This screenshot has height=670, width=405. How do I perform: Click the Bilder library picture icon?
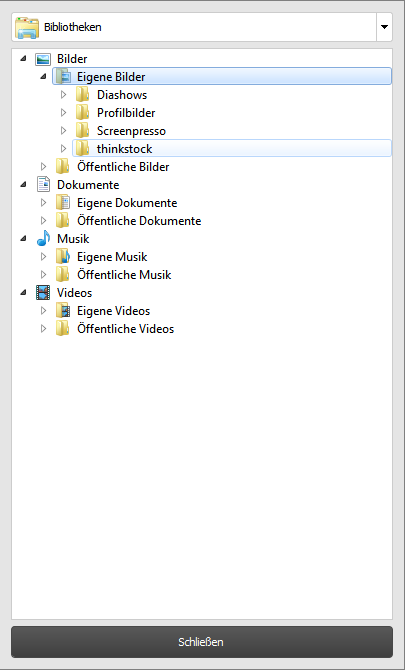[x=43, y=59]
